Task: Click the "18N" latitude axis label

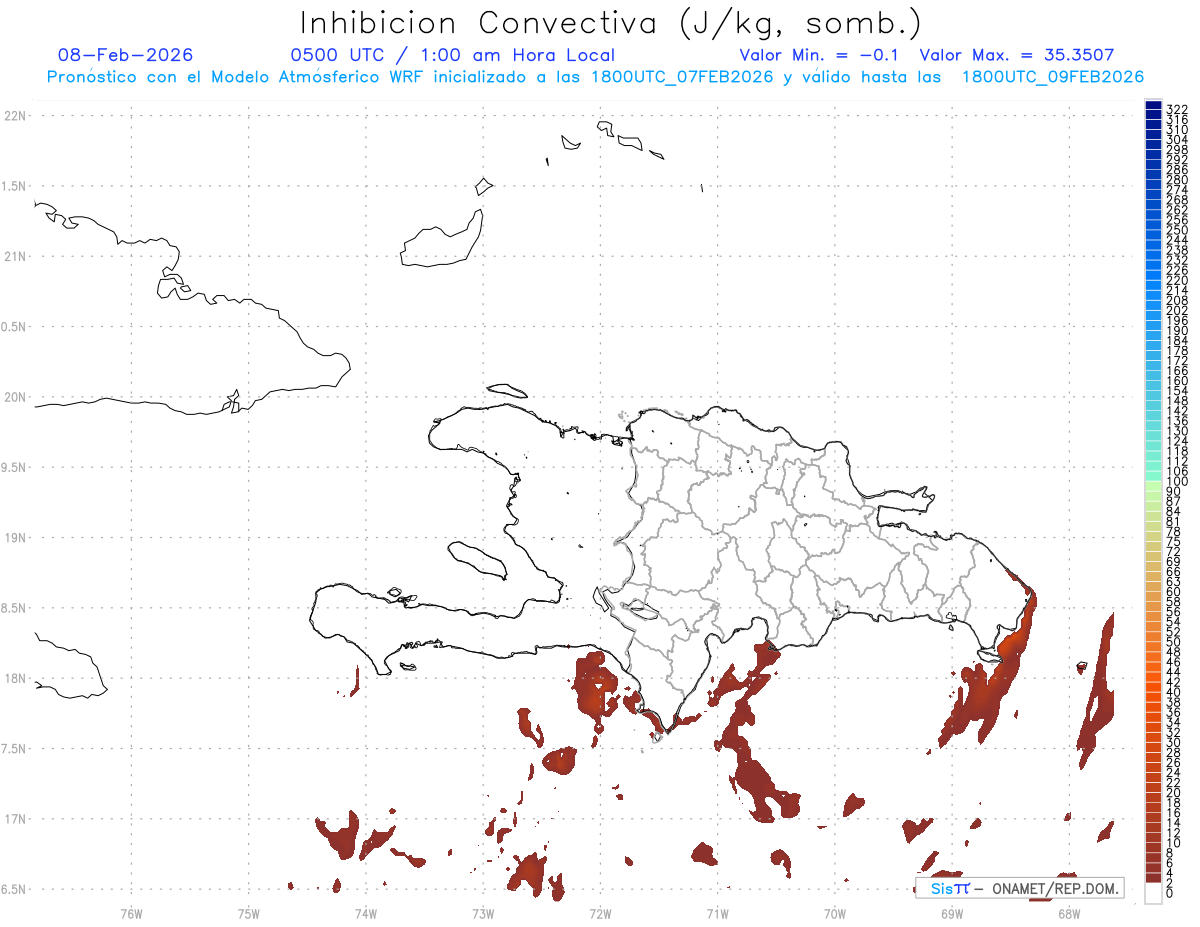Action: pos(15,678)
